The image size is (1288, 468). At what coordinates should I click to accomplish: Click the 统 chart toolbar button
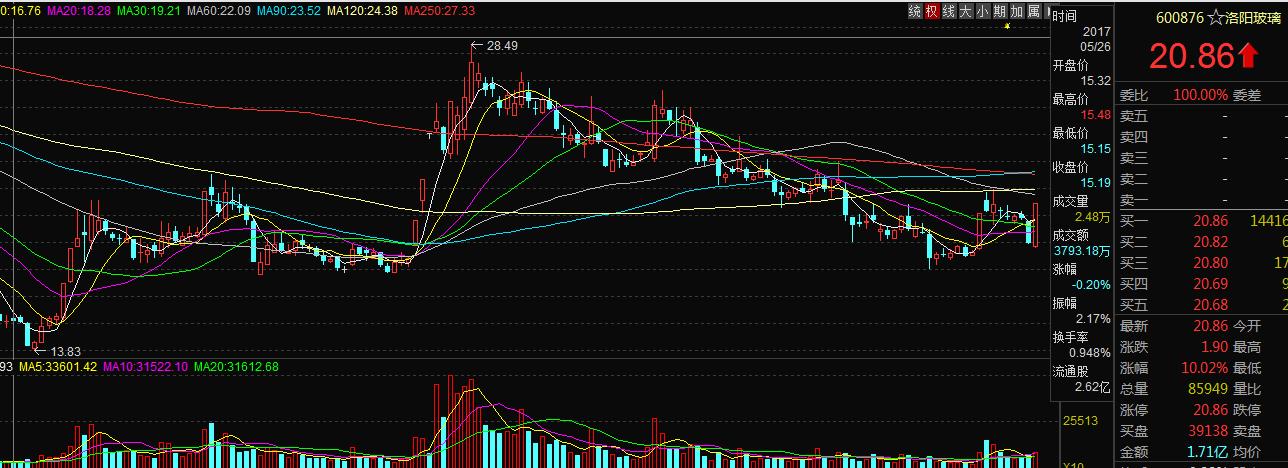(x=915, y=10)
